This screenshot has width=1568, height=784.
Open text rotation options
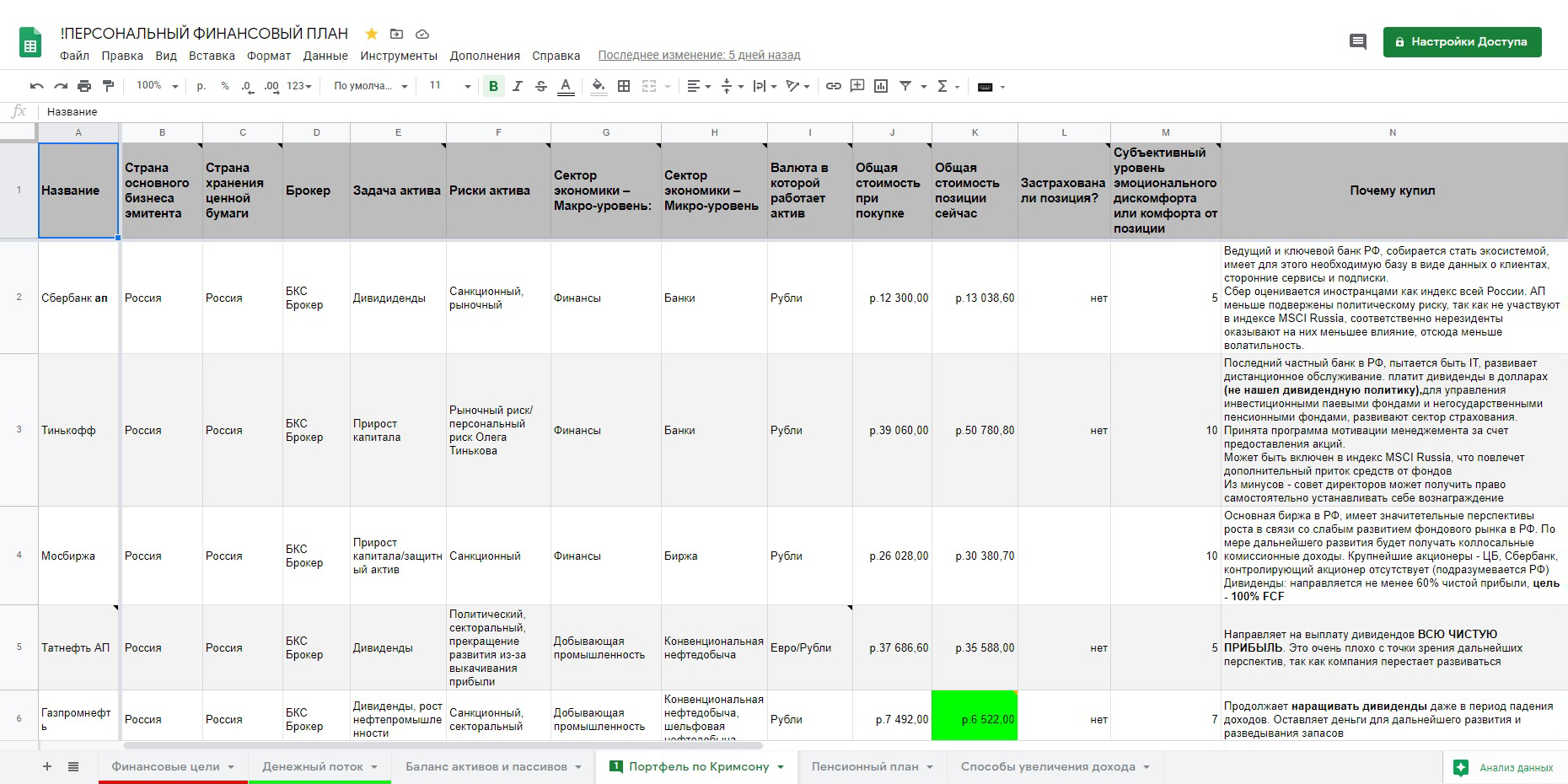pos(797,86)
